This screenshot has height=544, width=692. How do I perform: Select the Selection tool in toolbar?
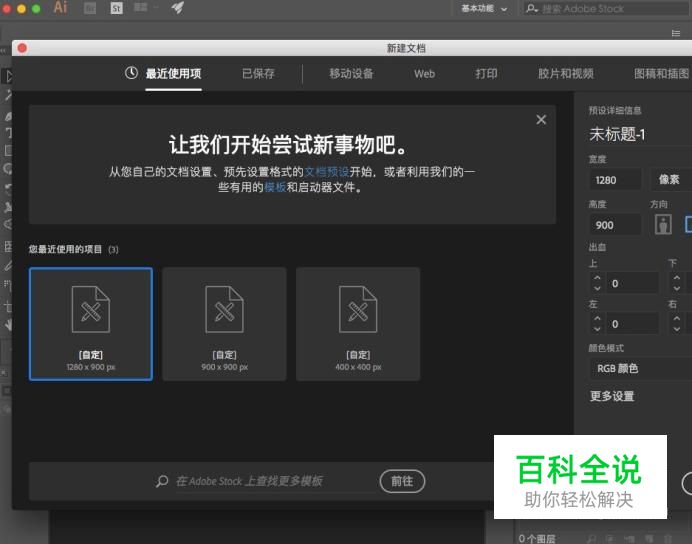click(x=8, y=76)
